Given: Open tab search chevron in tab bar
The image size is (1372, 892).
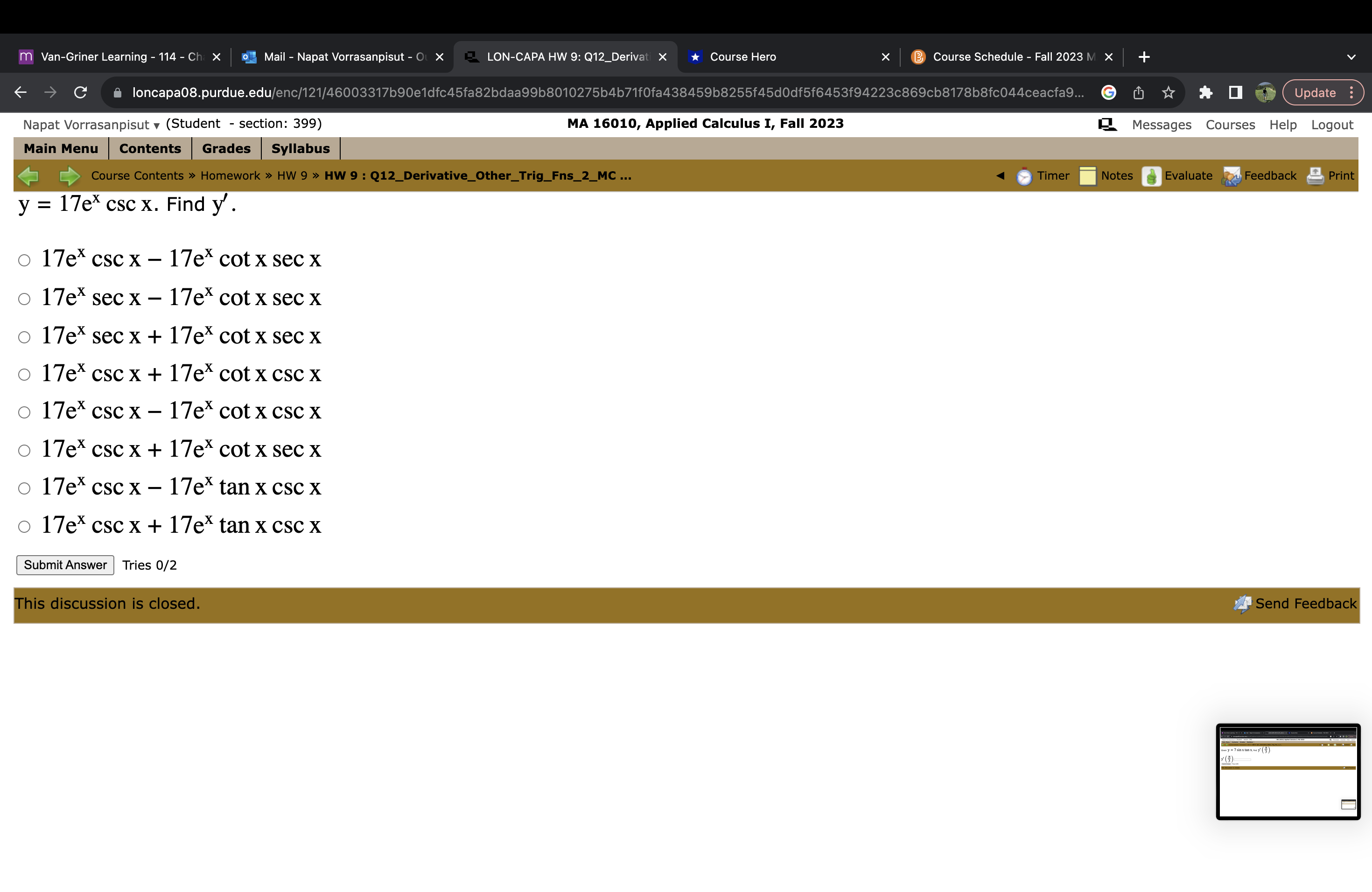Looking at the screenshot, I should tap(1351, 57).
